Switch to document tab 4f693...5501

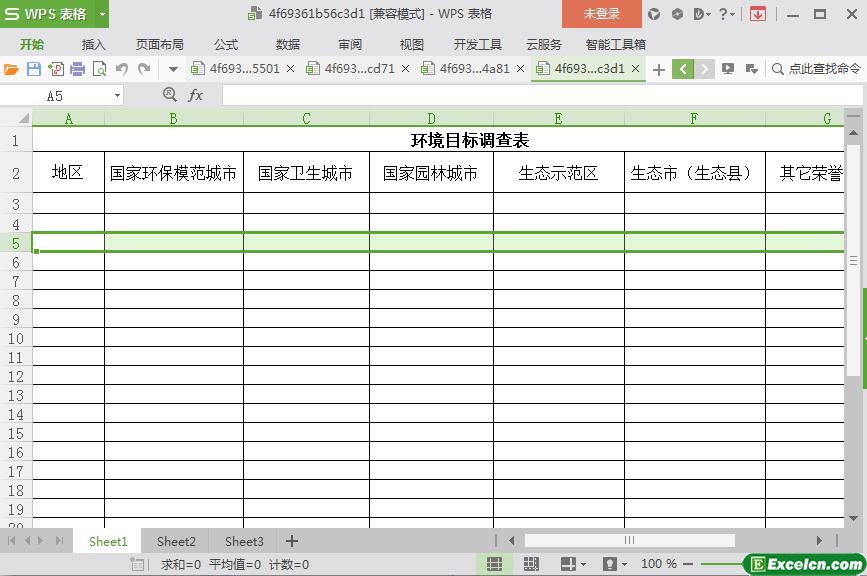tap(244, 69)
